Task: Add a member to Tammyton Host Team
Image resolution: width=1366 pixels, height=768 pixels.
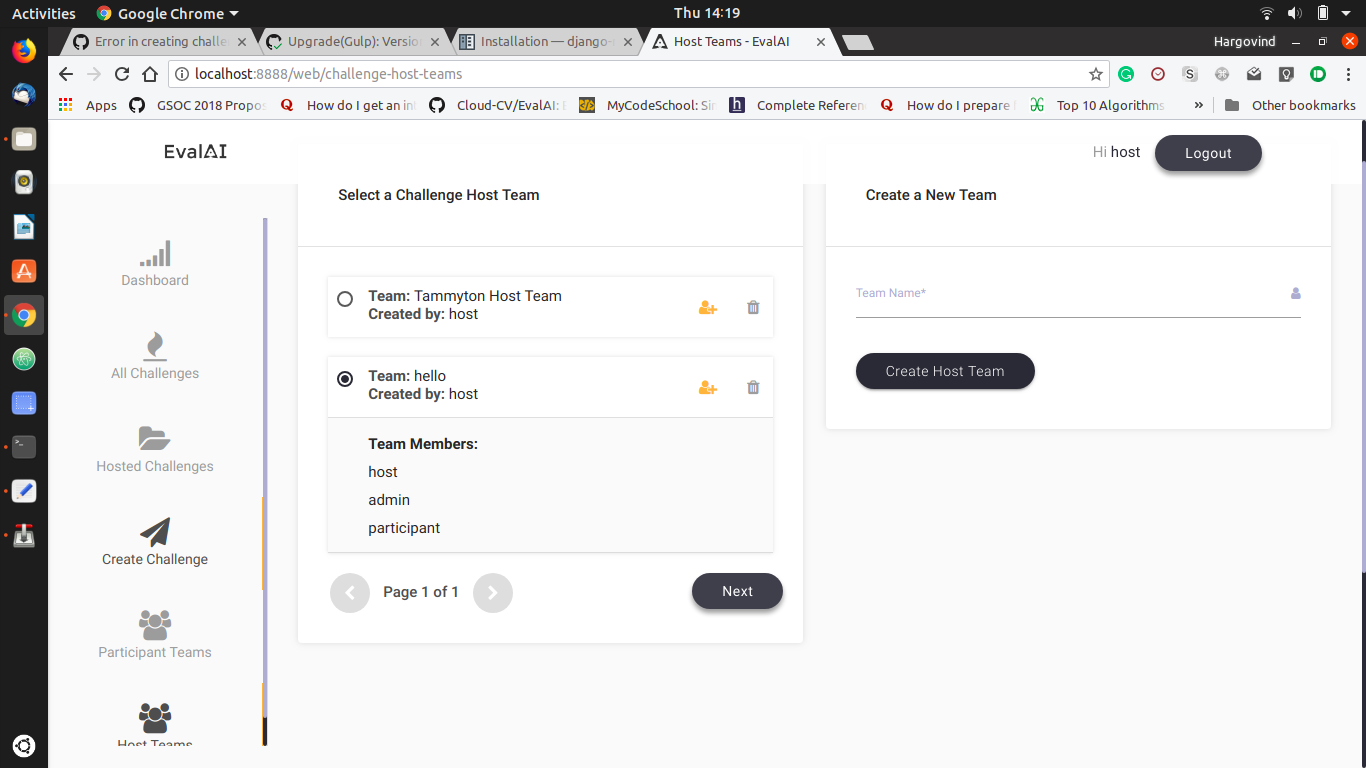Action: 707,307
